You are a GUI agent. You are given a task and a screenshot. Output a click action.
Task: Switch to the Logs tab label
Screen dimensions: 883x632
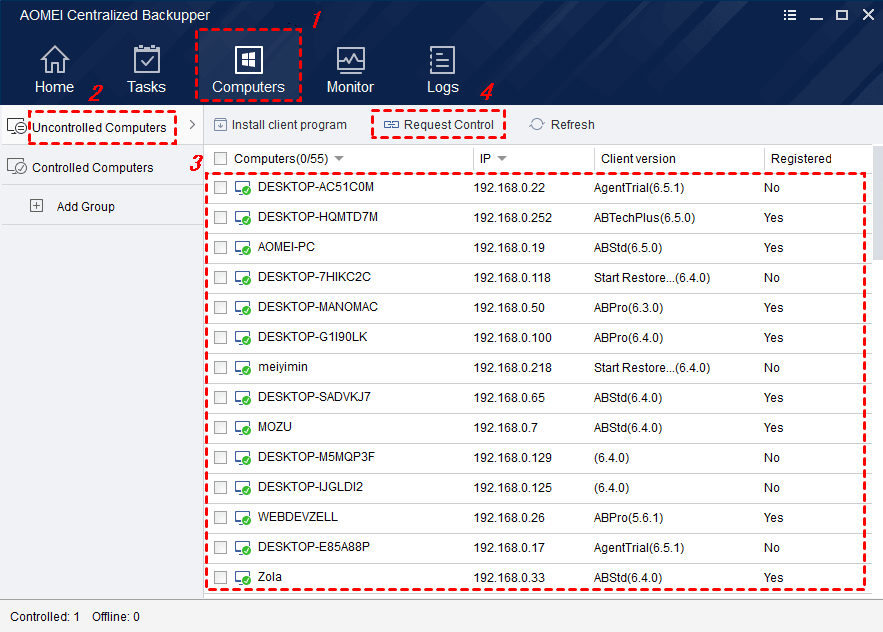(443, 87)
